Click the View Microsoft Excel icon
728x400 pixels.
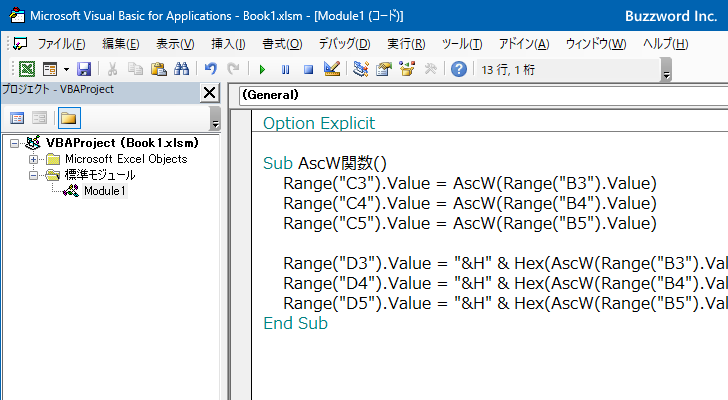pos(27,69)
